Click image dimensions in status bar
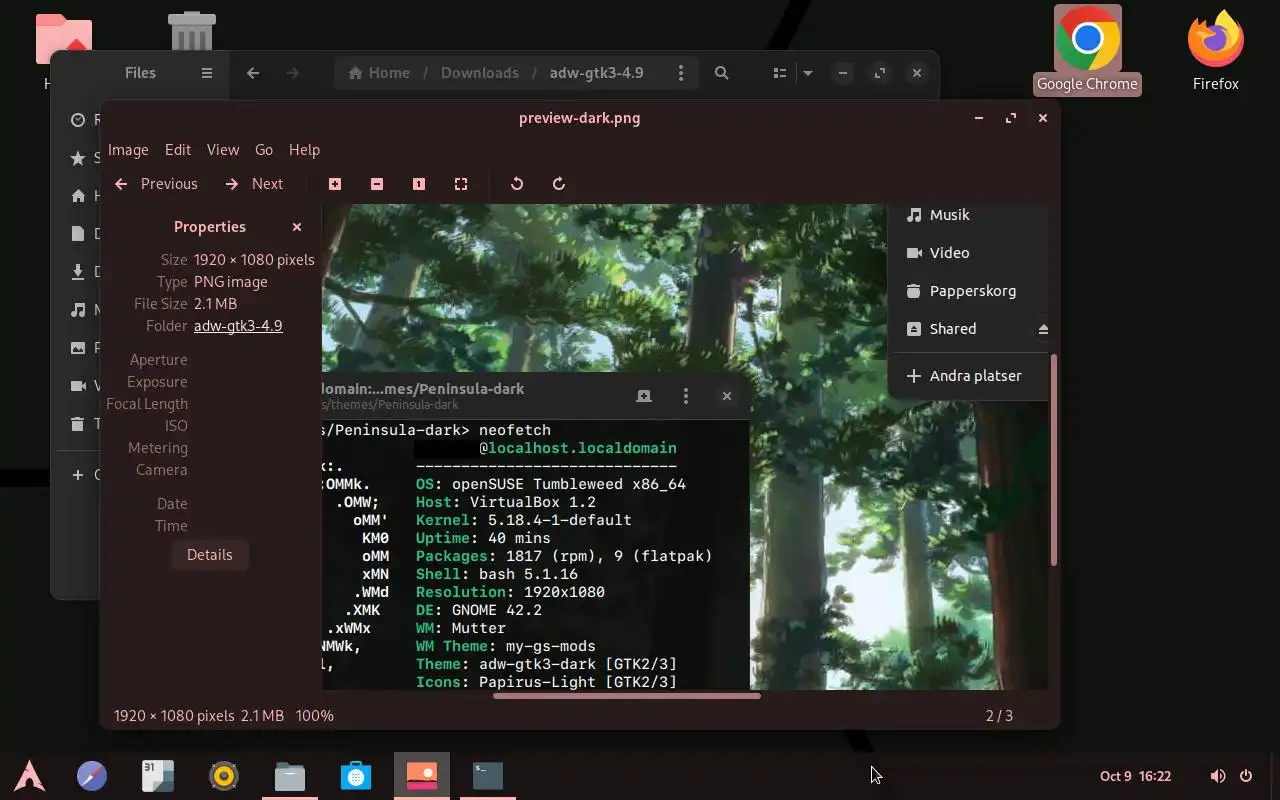 click(174, 716)
